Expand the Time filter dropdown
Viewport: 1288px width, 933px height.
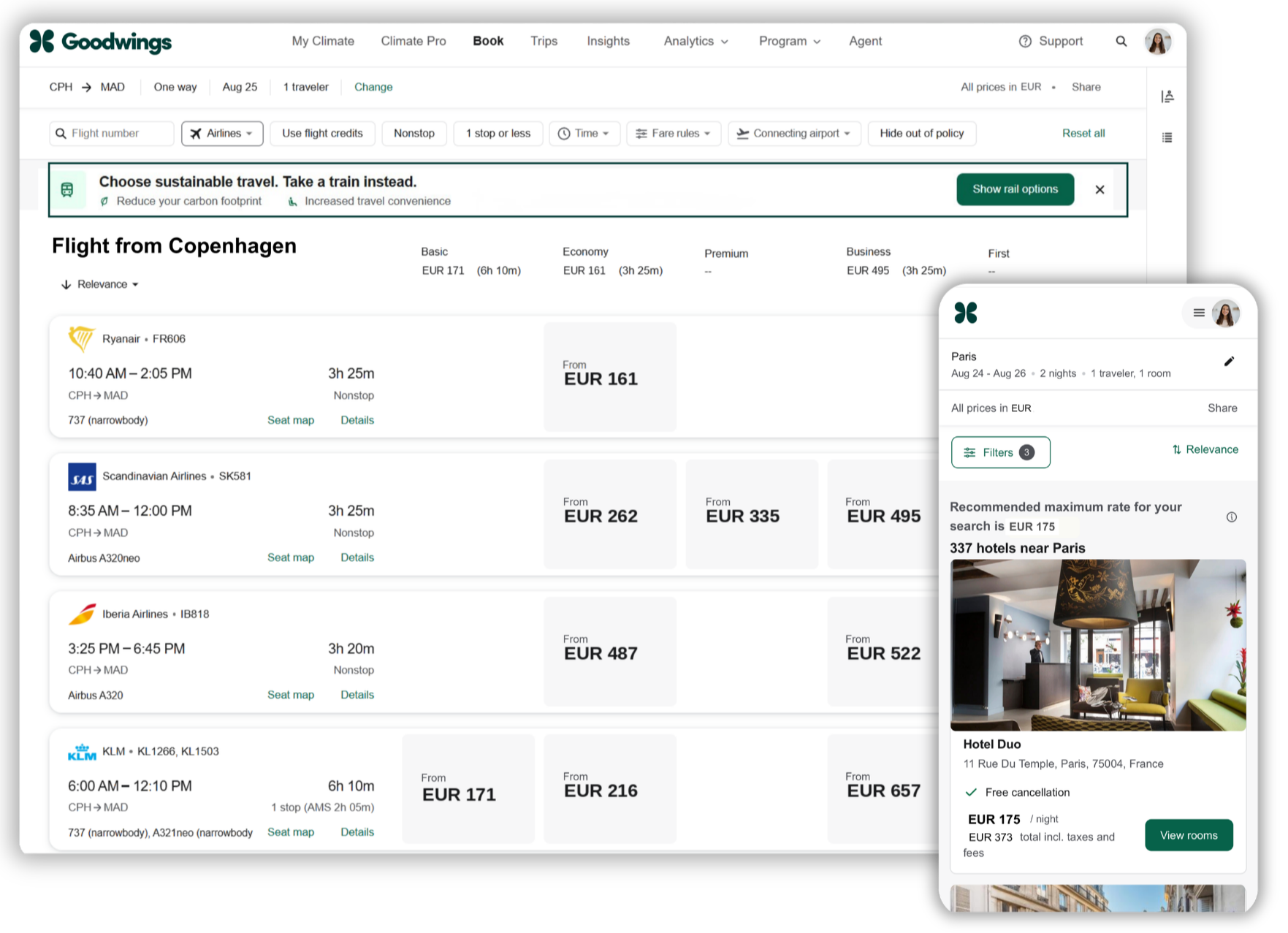(584, 134)
